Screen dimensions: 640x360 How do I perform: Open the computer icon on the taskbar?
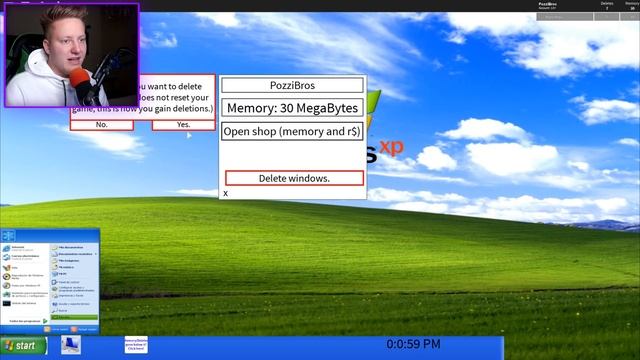coord(71,345)
